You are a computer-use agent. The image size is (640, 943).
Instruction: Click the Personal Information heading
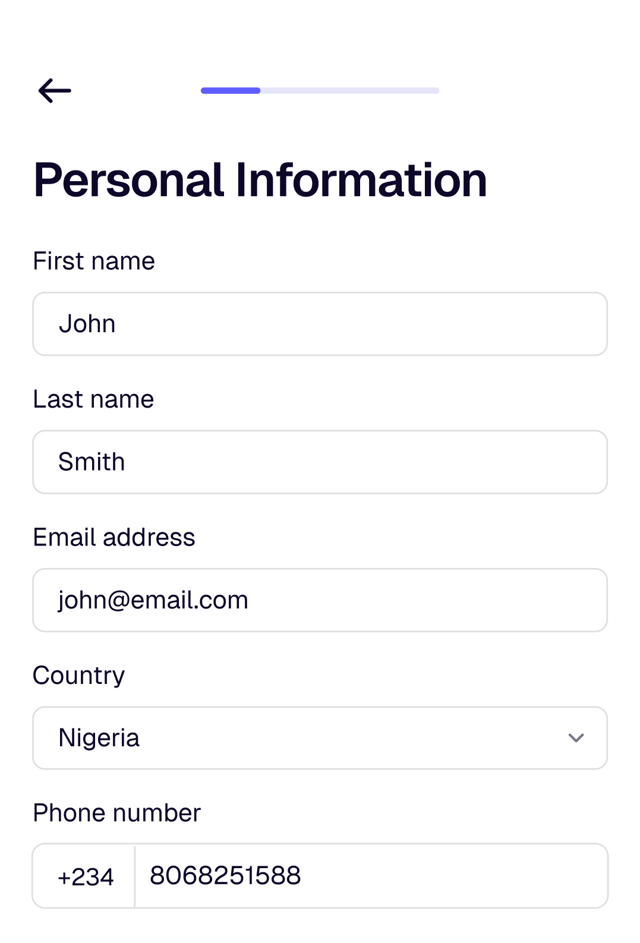(x=261, y=179)
